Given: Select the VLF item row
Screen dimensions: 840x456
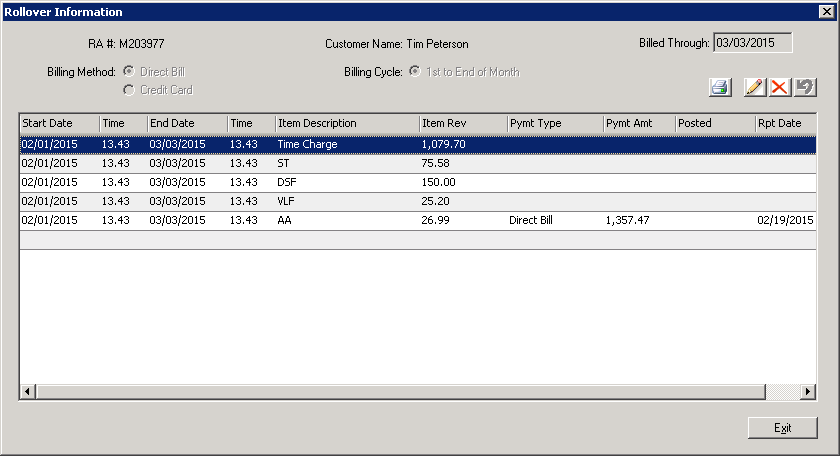Looking at the screenshot, I should (418, 201).
